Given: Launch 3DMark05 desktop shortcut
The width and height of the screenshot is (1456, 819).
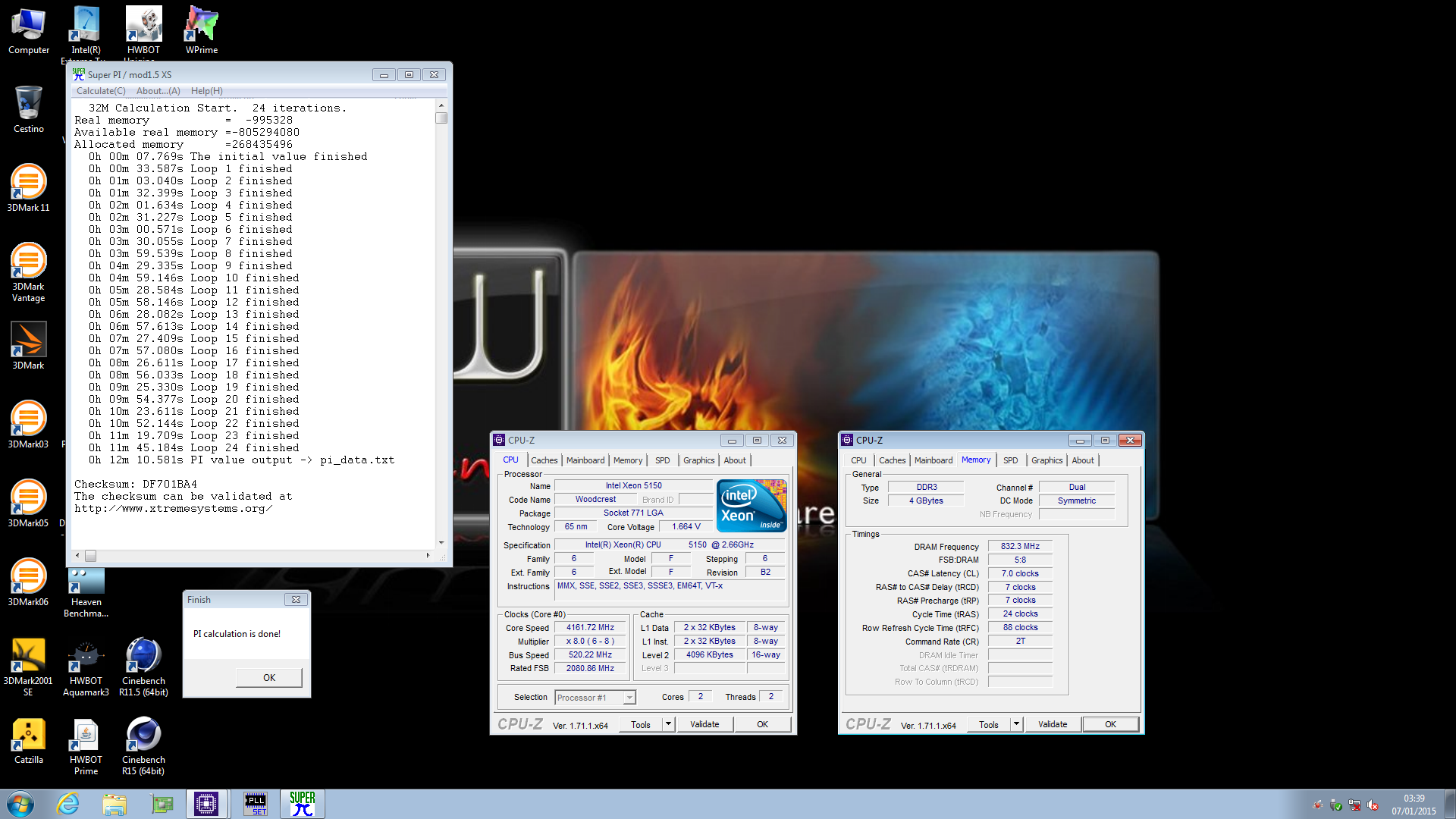Looking at the screenshot, I should point(29,504).
